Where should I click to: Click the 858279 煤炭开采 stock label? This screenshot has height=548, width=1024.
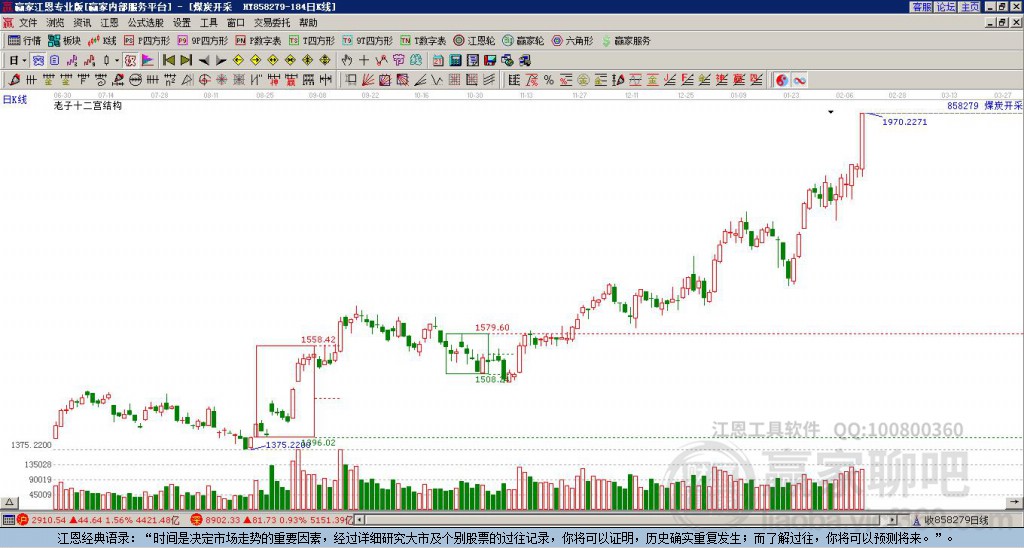[x=984, y=105]
